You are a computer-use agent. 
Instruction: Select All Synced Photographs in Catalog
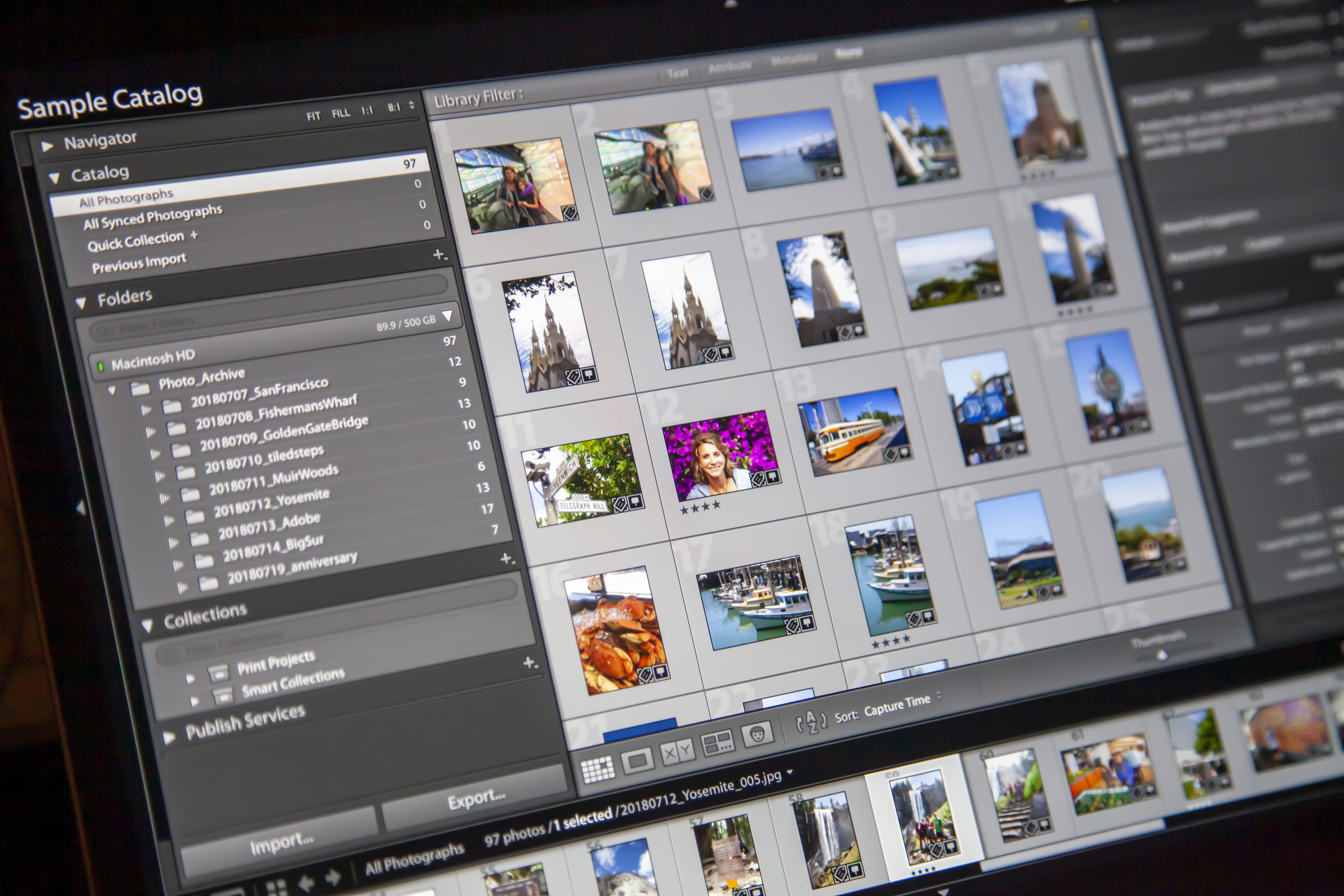[153, 217]
